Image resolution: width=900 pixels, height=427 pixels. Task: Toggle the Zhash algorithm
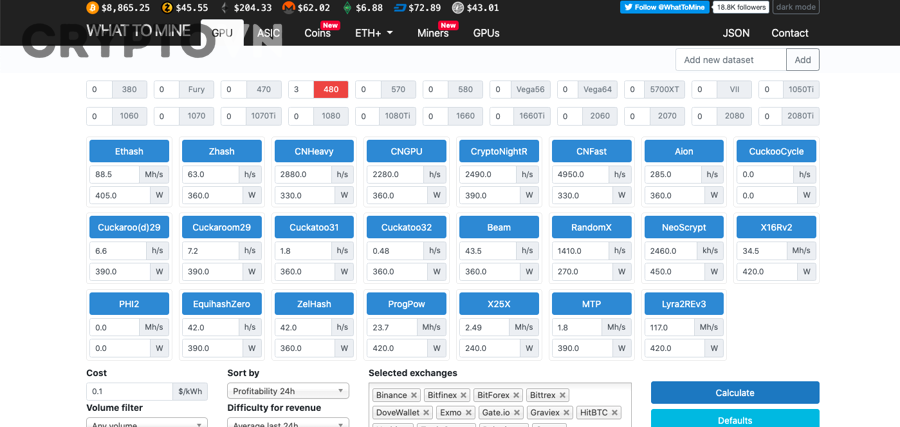pyautogui.click(x=222, y=151)
